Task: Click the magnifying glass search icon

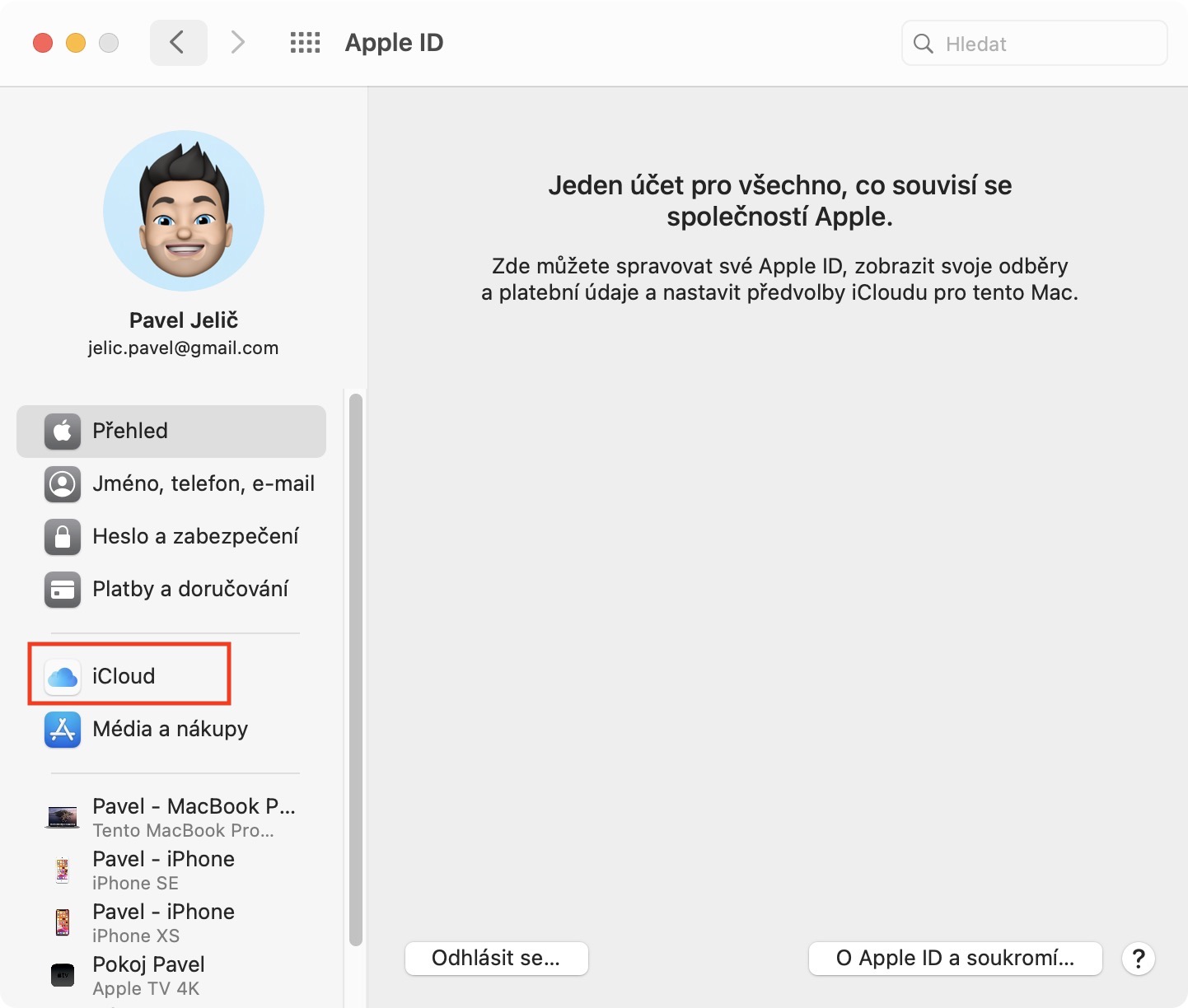Action: pyautogui.click(x=924, y=44)
